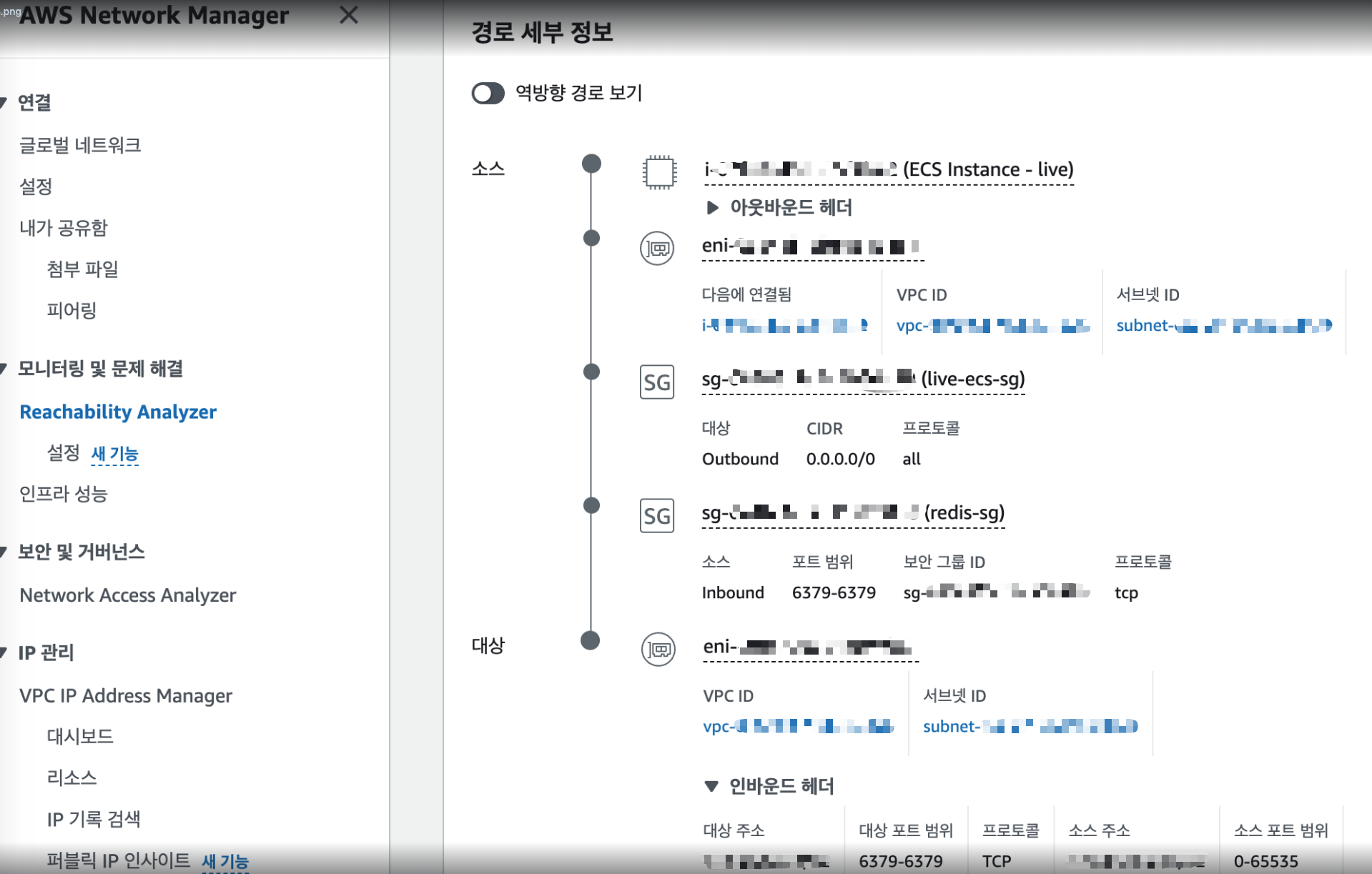Click the 새 기능 badge next to 설정
The image size is (1372, 874).
[115, 454]
